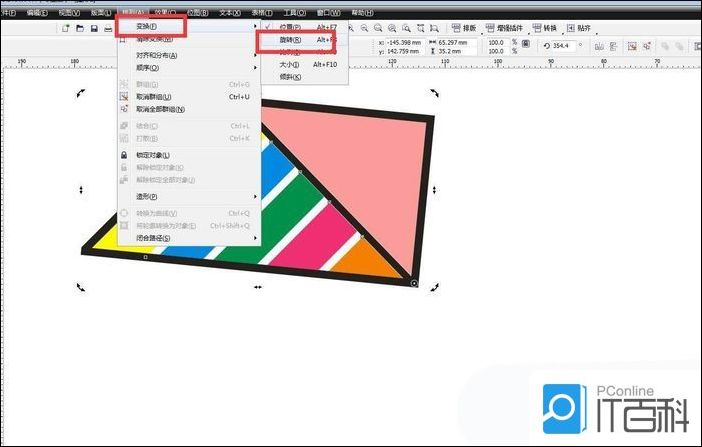Click the 排版 toolbar button
Image resolution: width=702 pixels, height=447 pixels.
[x=464, y=28]
